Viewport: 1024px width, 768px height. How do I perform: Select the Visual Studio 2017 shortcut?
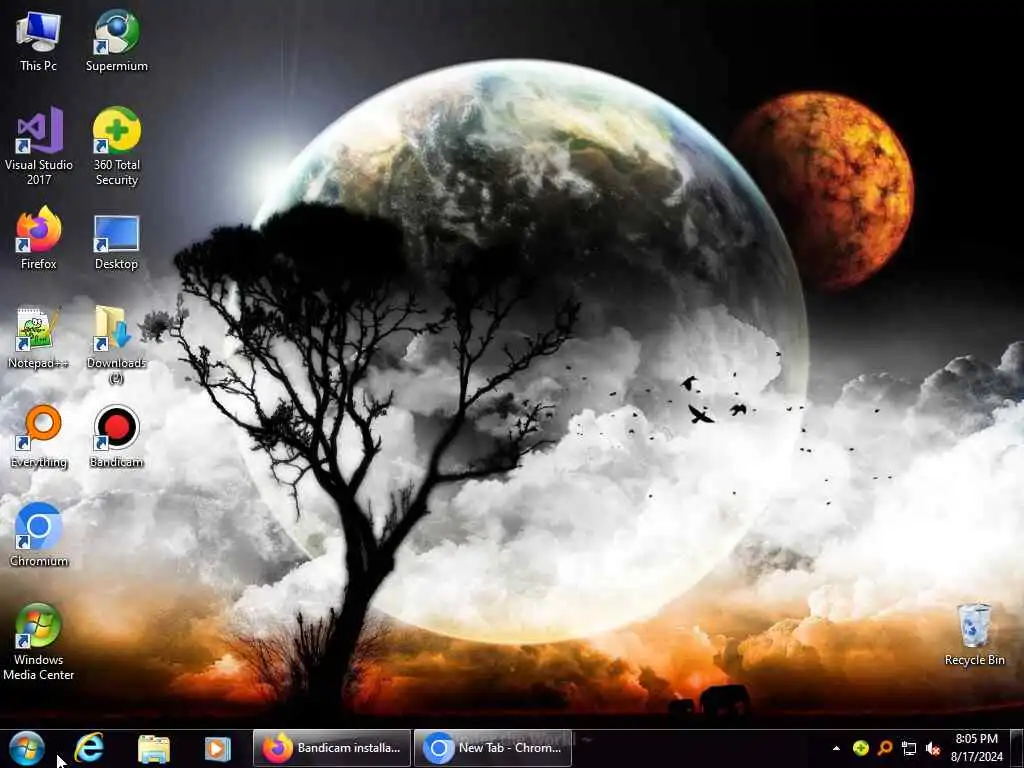click(x=39, y=146)
